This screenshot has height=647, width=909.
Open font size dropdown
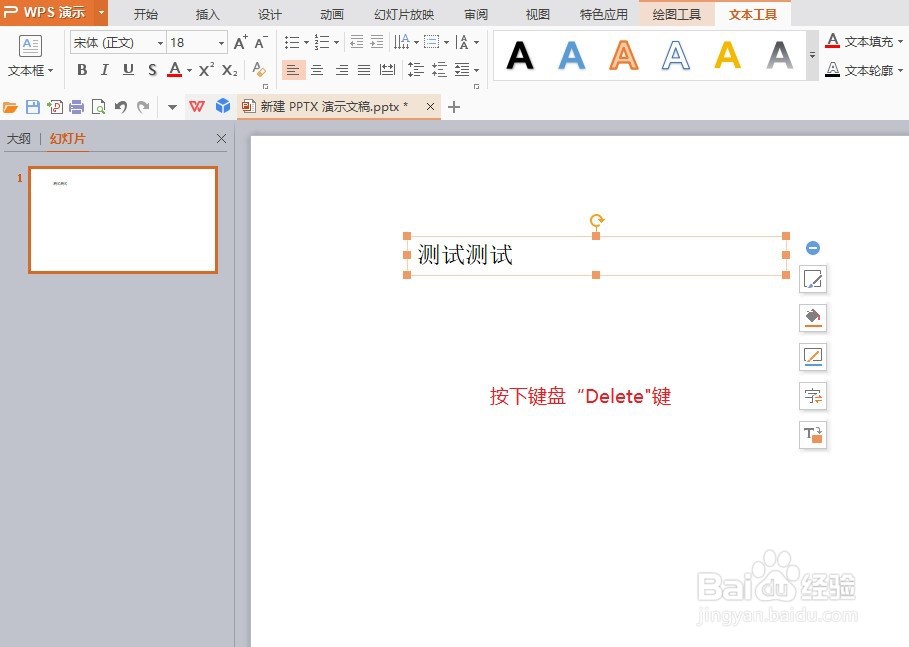[x=221, y=43]
